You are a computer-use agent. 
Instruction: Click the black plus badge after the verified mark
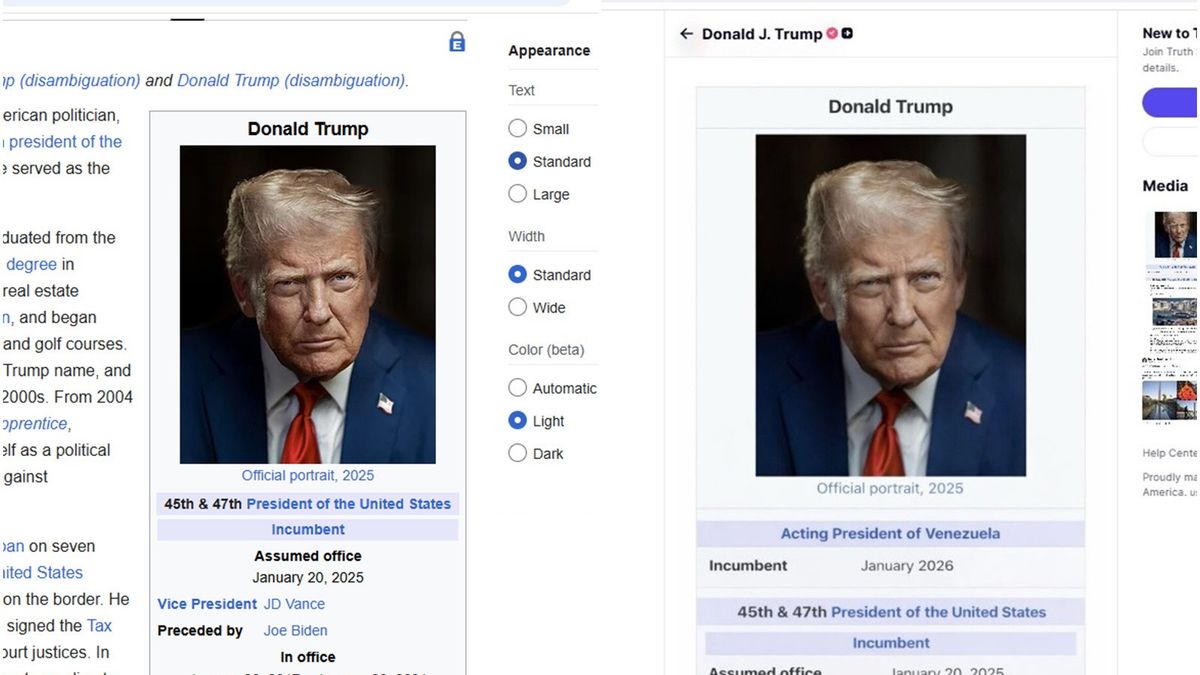coord(847,34)
